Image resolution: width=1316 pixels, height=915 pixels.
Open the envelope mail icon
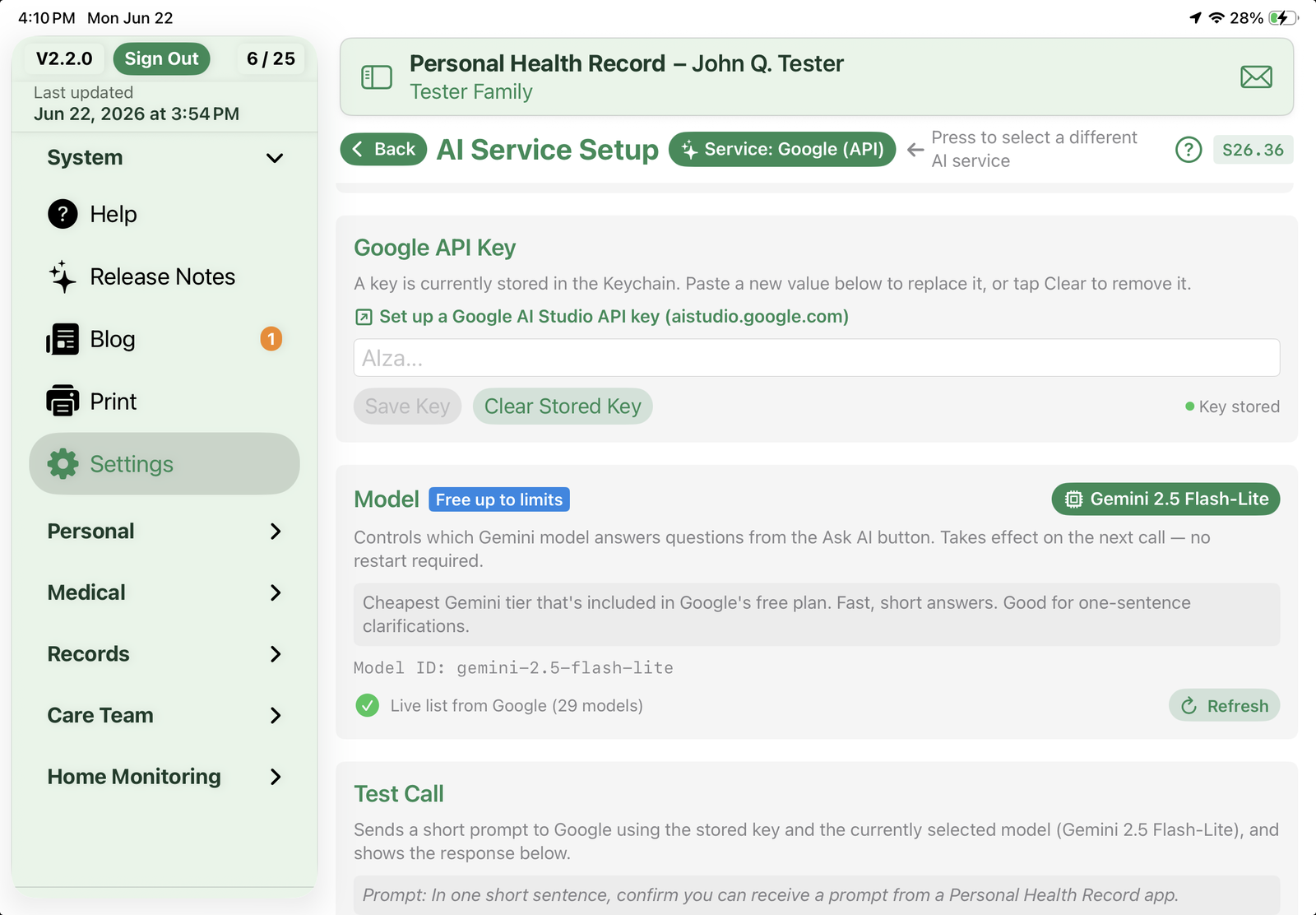pos(1256,77)
